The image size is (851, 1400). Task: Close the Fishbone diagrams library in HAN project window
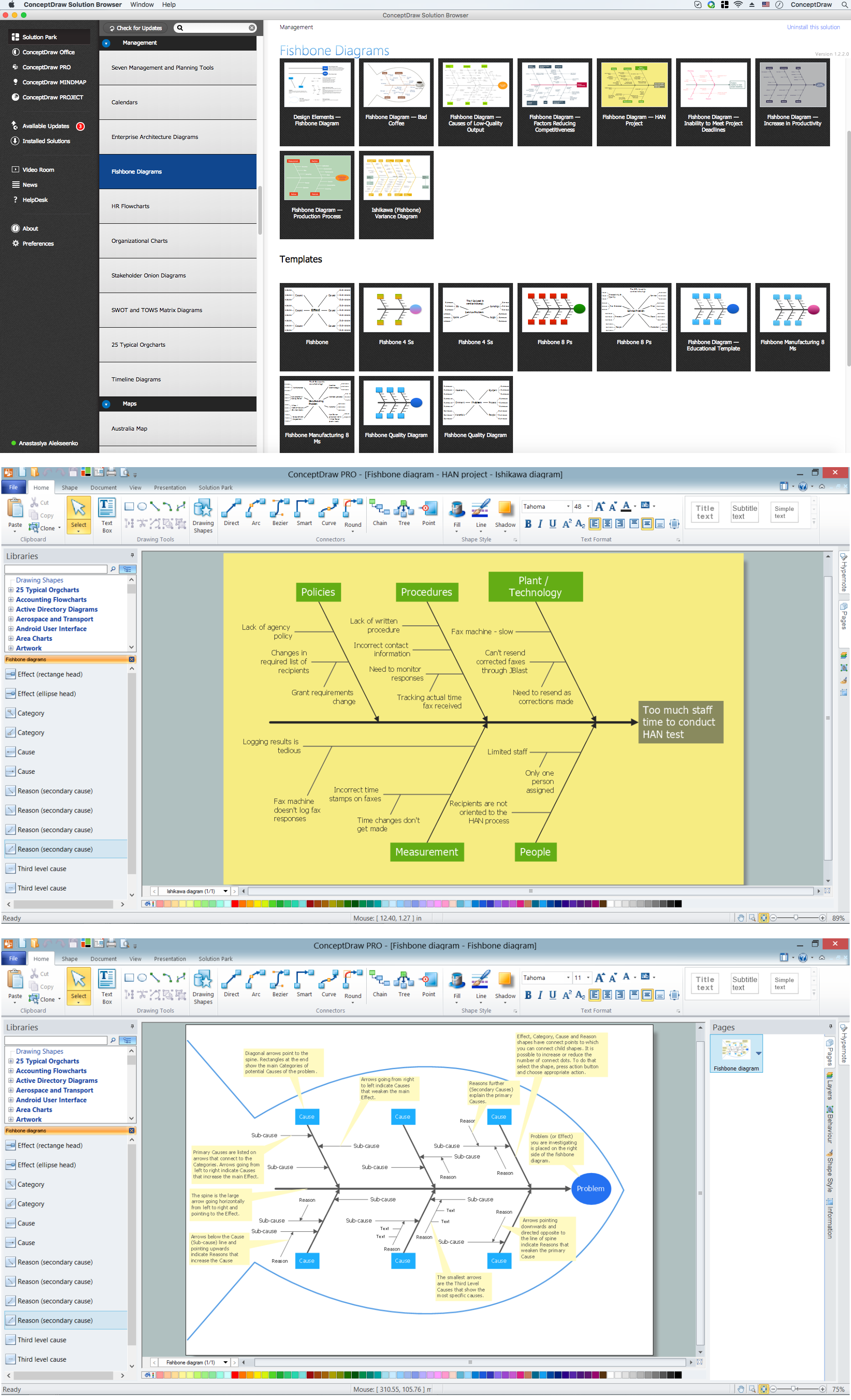pos(132,659)
